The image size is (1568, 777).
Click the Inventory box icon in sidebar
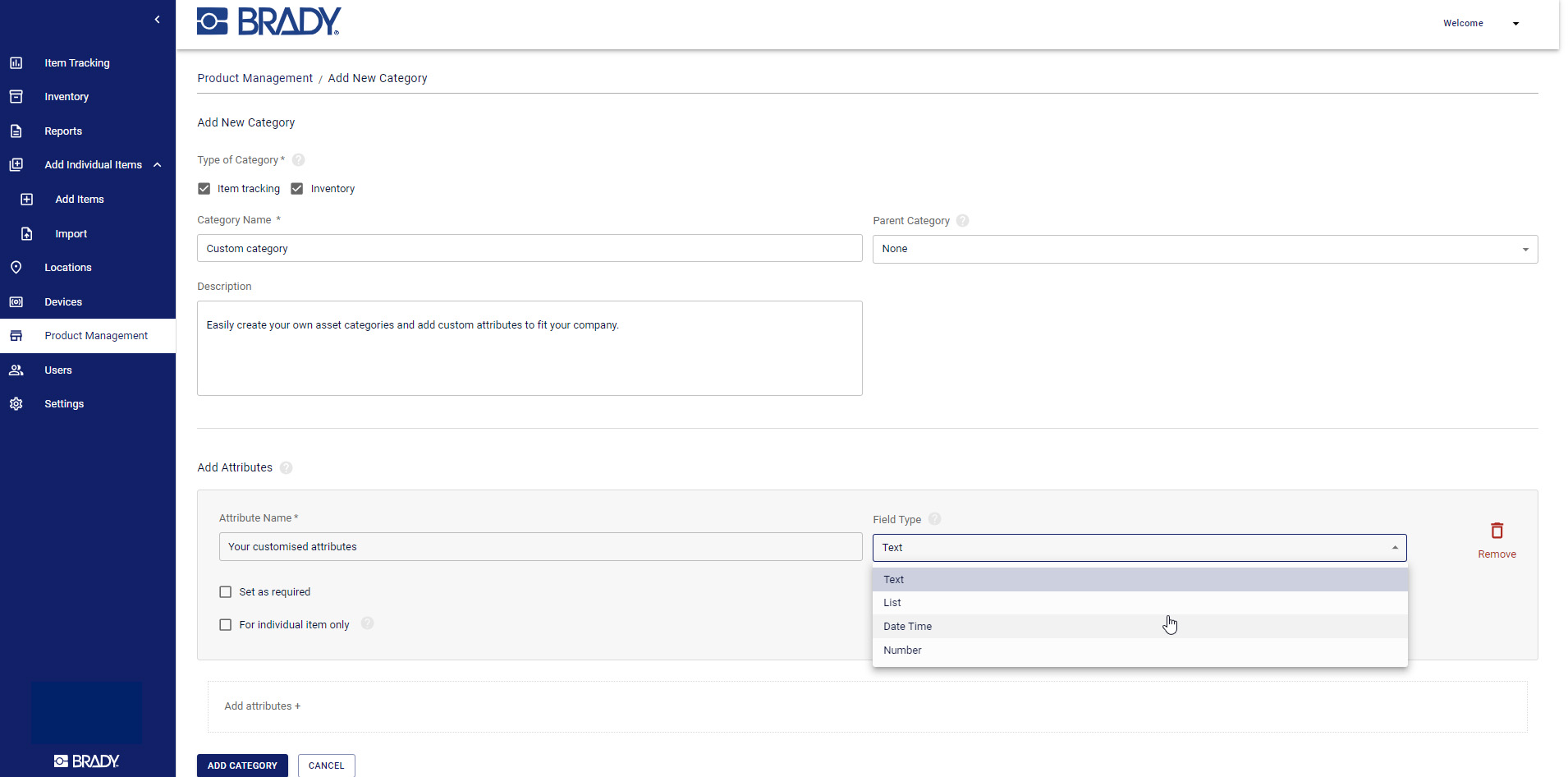pos(16,97)
